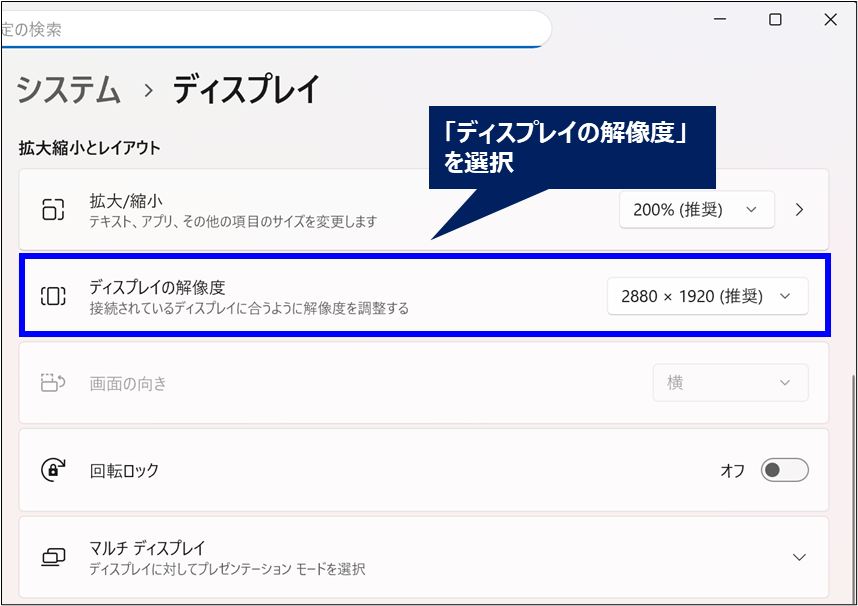
Task: Go back to システム in breadcrumb
Action: point(69,91)
